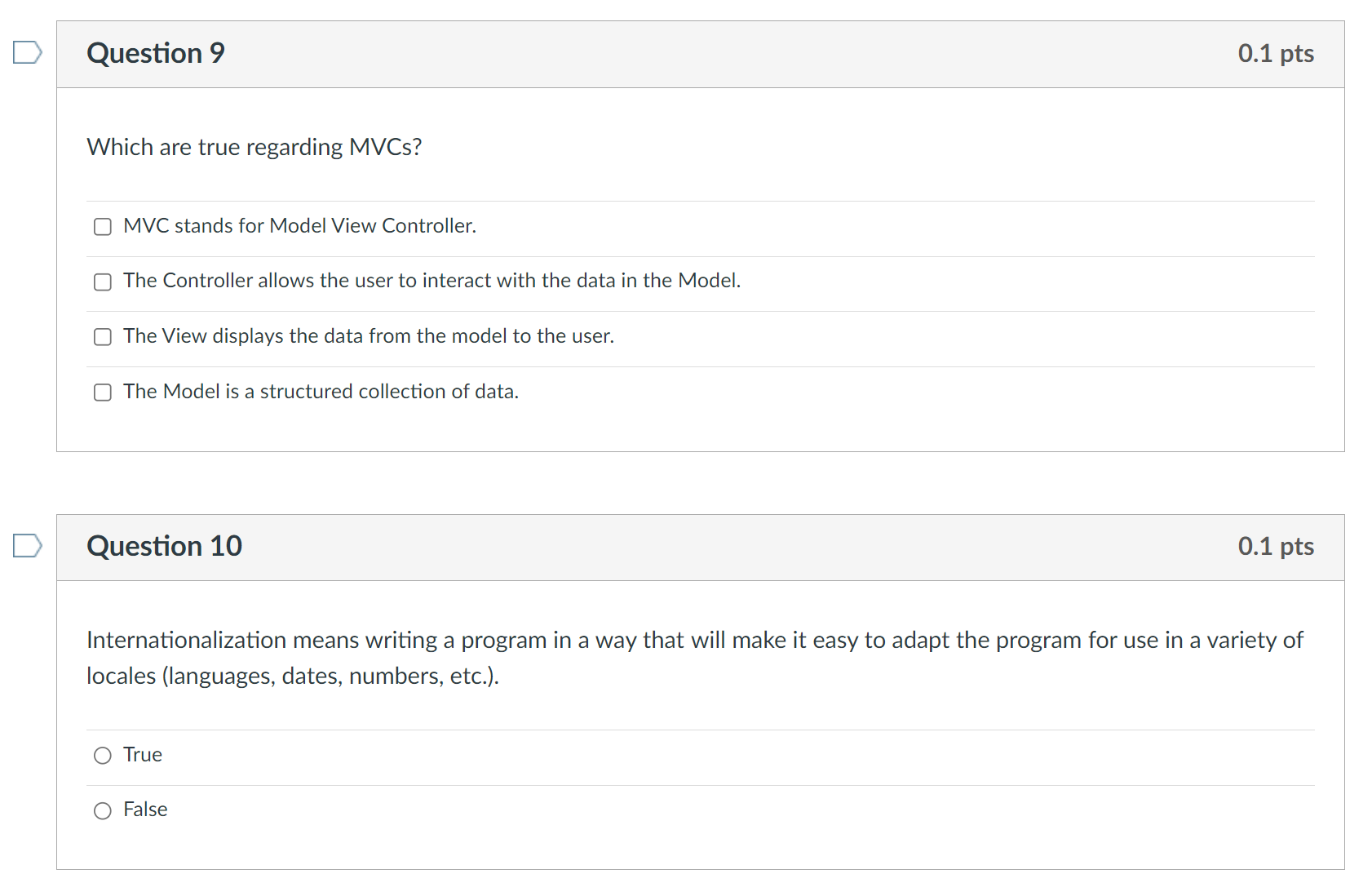Check the 'MVC stands for Model View Controller' option
Screen dimensions: 1372x883
click(x=102, y=226)
